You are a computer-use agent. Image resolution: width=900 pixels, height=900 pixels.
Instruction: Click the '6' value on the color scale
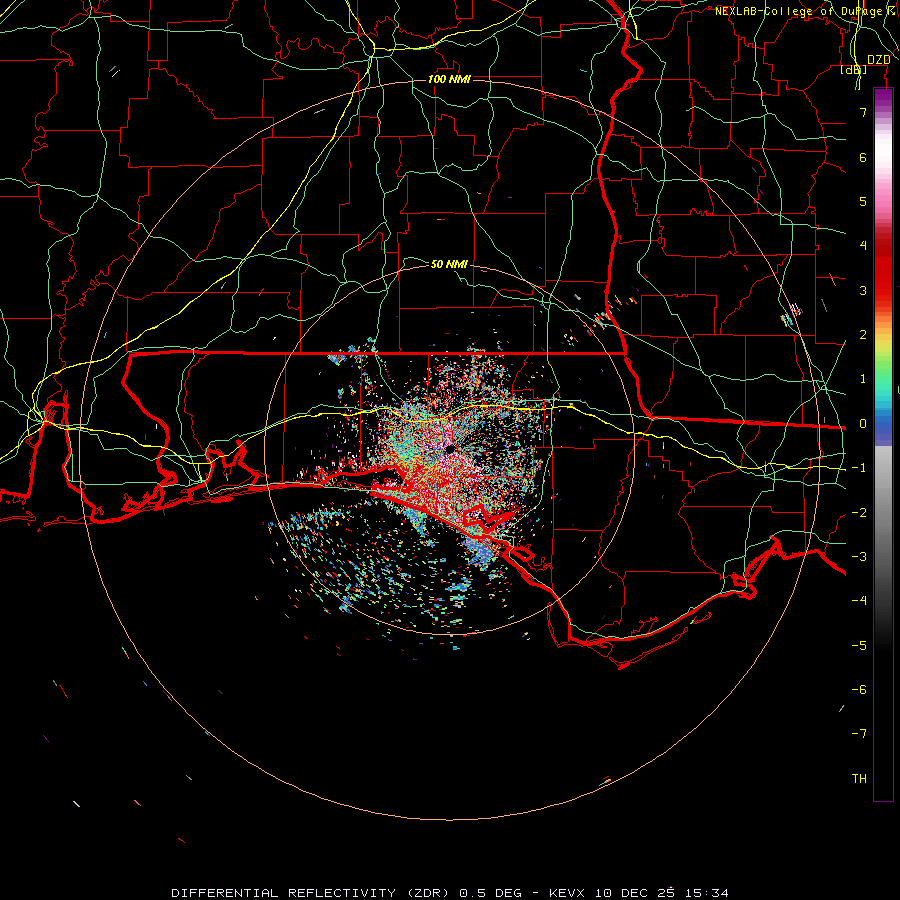tap(863, 157)
